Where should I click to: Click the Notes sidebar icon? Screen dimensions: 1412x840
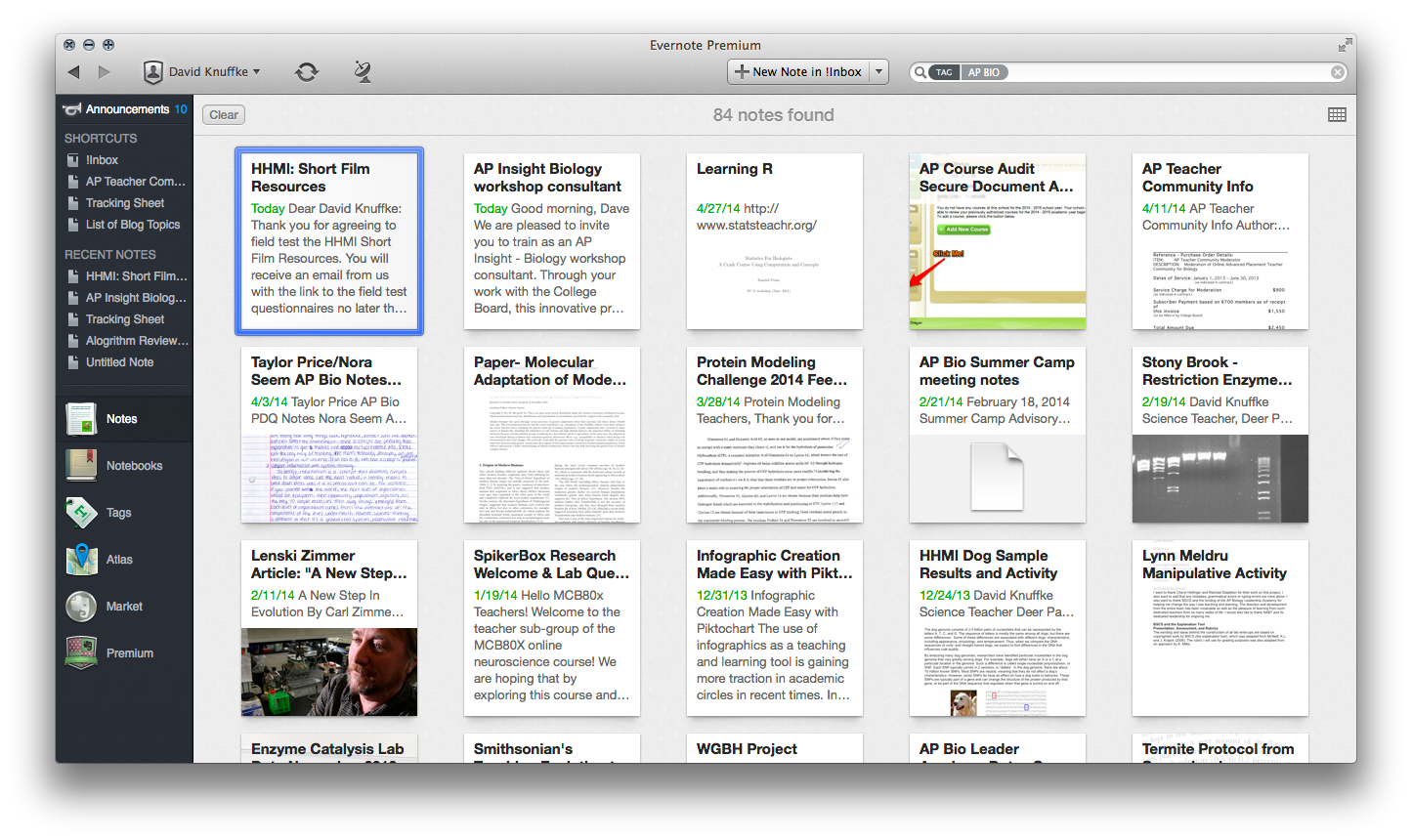point(81,419)
